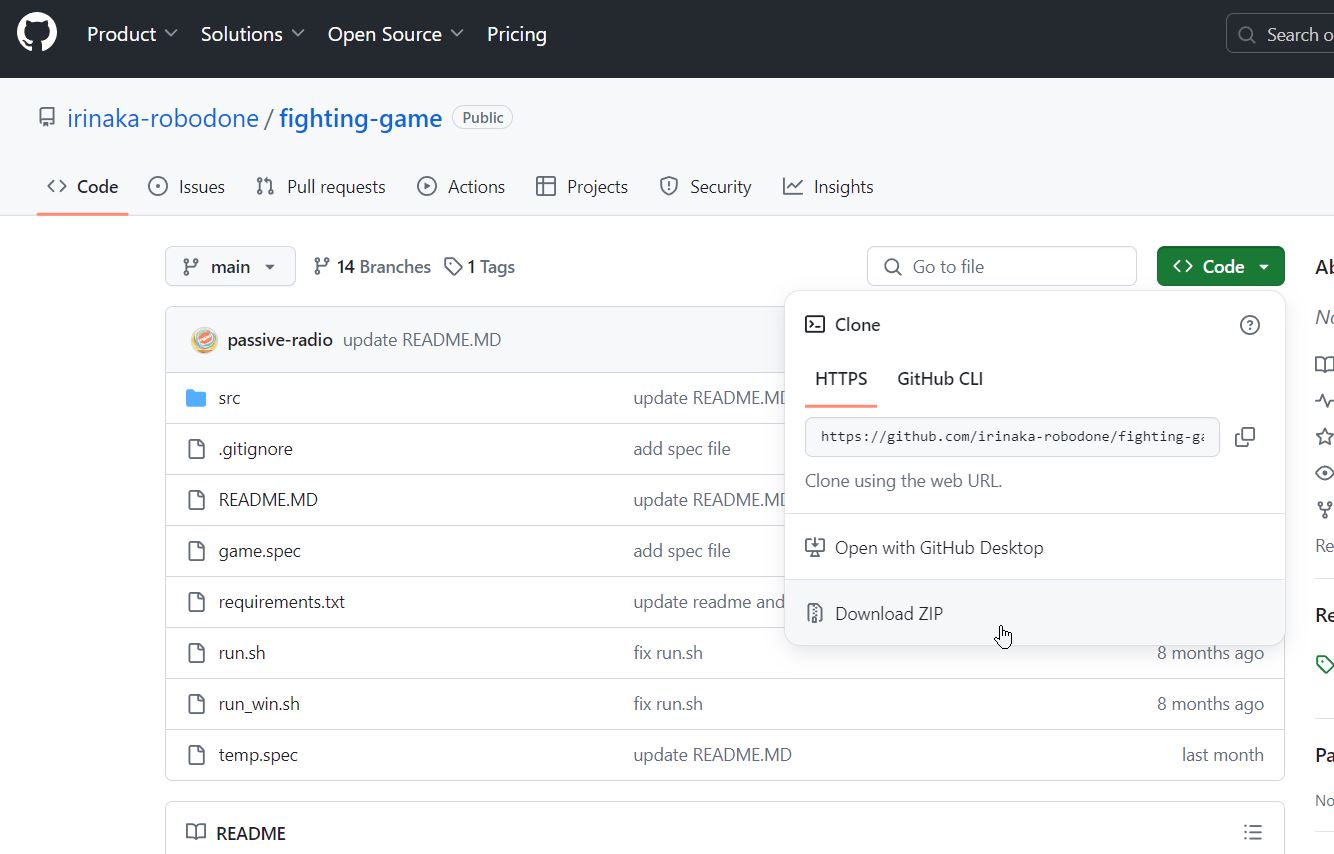Screen dimensions: 1334x854
Task: Click the src folder icon
Action: coord(196,398)
